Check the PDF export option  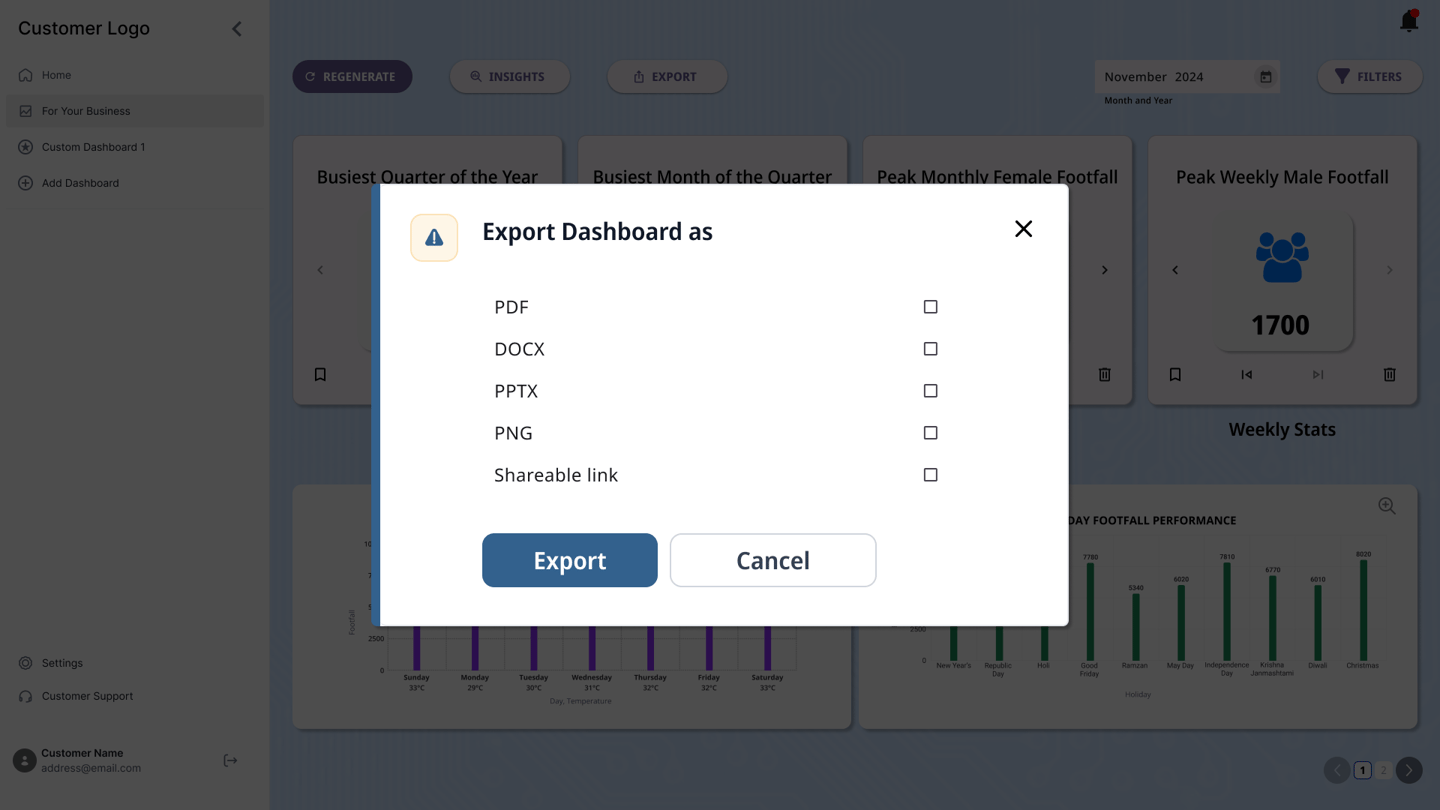click(930, 307)
